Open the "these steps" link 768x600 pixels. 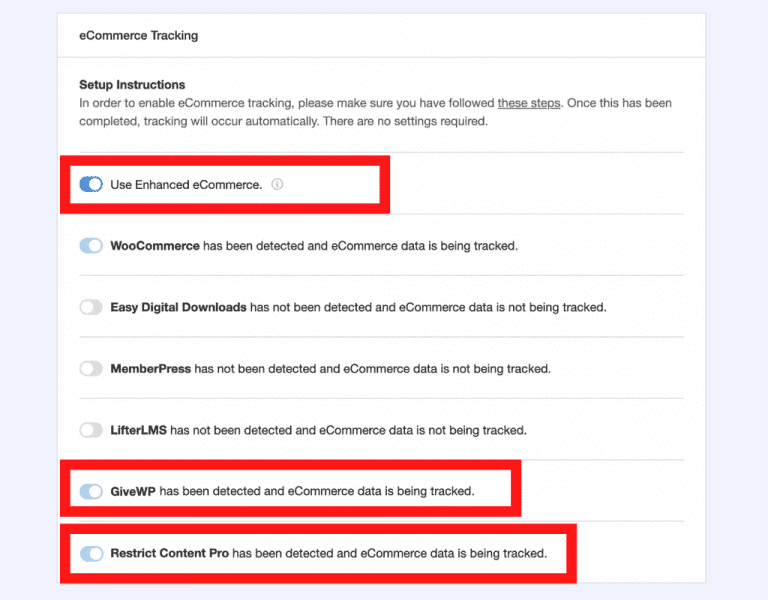point(529,103)
